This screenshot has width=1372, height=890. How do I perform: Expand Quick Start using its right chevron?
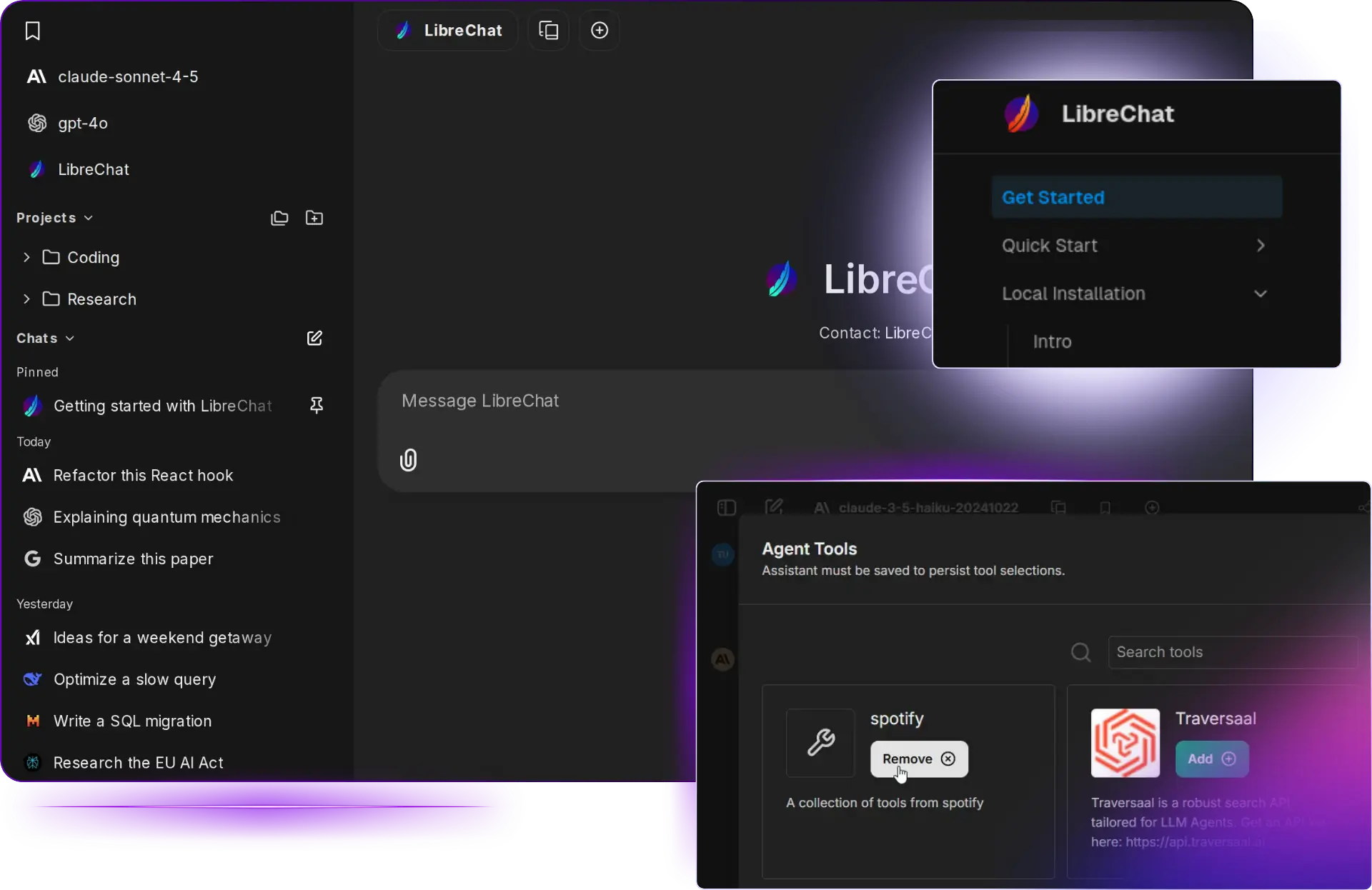pyautogui.click(x=1261, y=246)
